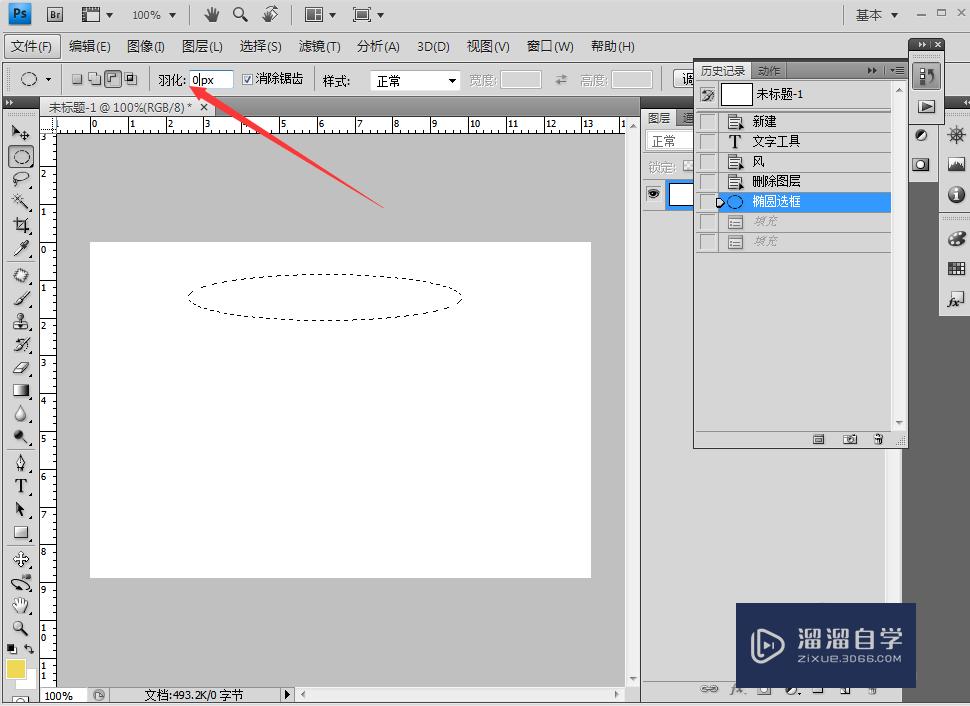Screen dimensions: 970x706
Task: Select the Blur tool
Action: tap(20, 413)
